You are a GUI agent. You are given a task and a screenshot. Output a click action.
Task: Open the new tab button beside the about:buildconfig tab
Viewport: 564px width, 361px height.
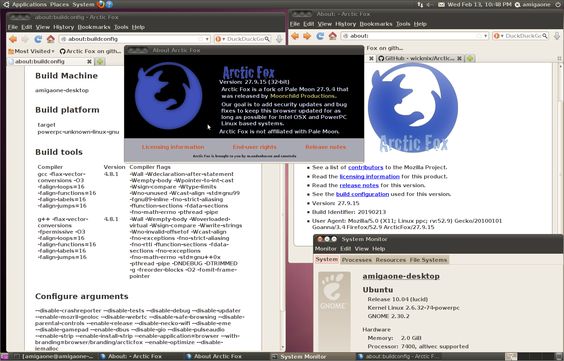pyautogui.click(x=100, y=61)
